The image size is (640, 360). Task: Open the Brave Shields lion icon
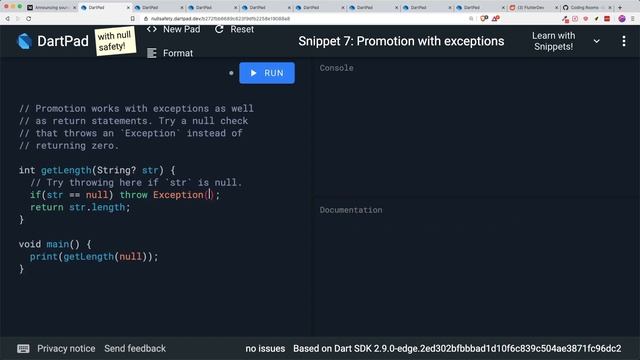484,19
